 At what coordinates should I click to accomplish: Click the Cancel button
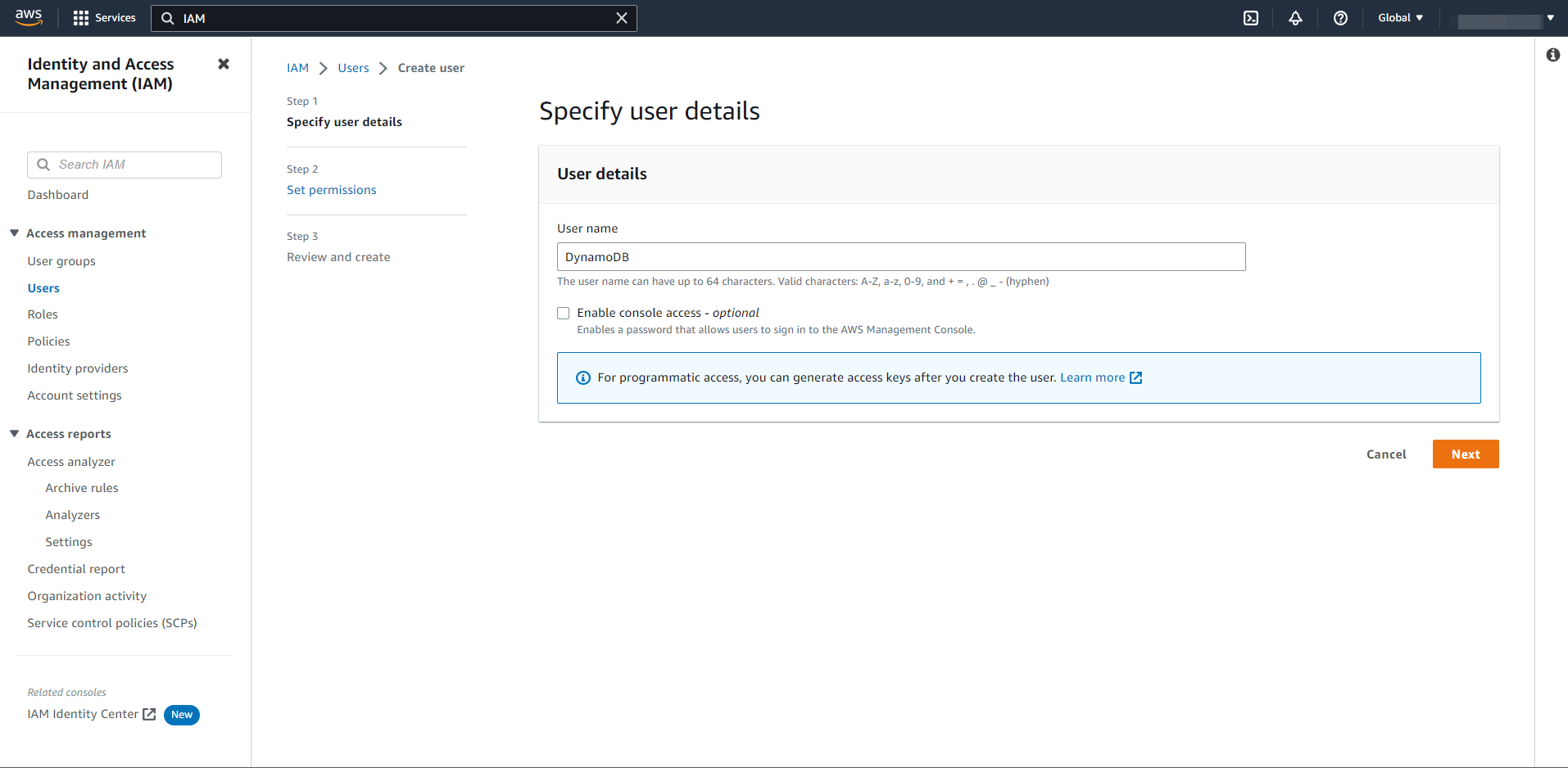[1386, 454]
